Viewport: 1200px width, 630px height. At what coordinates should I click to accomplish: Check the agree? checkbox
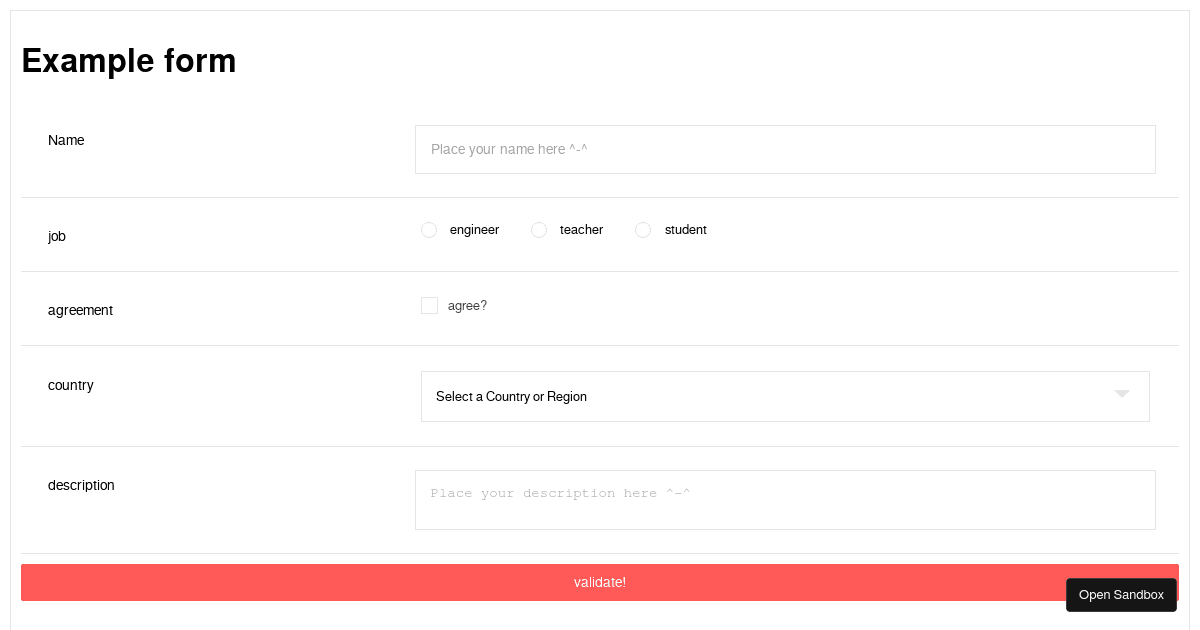(429, 305)
